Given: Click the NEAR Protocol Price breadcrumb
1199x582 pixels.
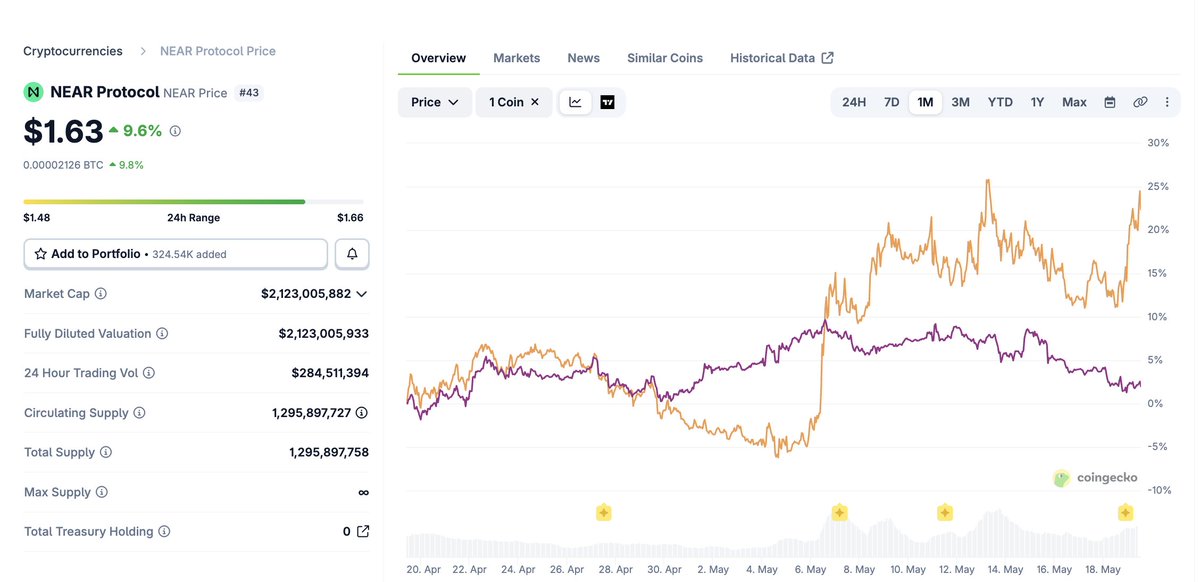Looking at the screenshot, I should [x=218, y=51].
